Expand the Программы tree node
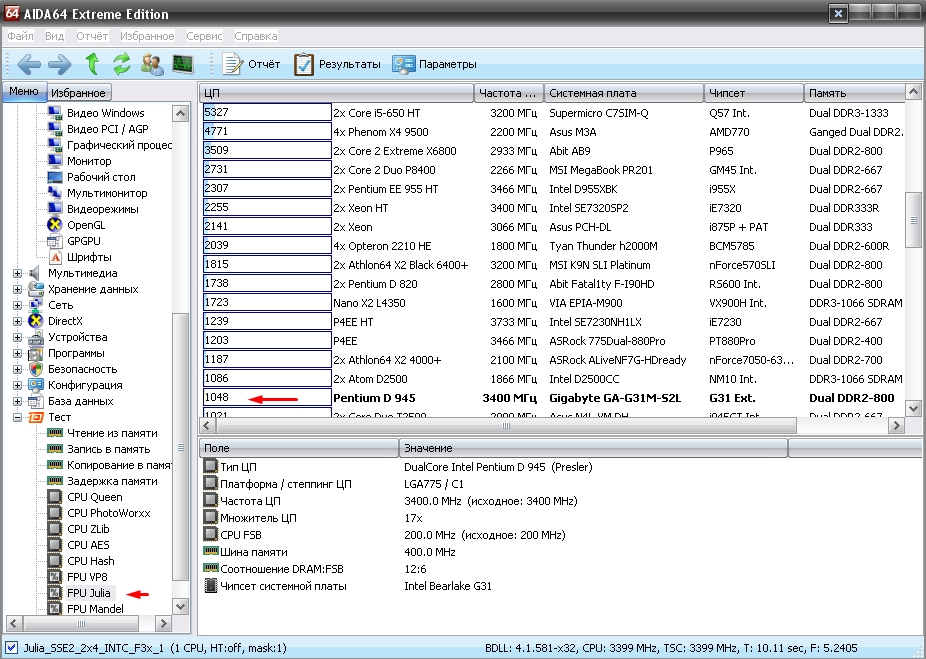 (x=17, y=353)
